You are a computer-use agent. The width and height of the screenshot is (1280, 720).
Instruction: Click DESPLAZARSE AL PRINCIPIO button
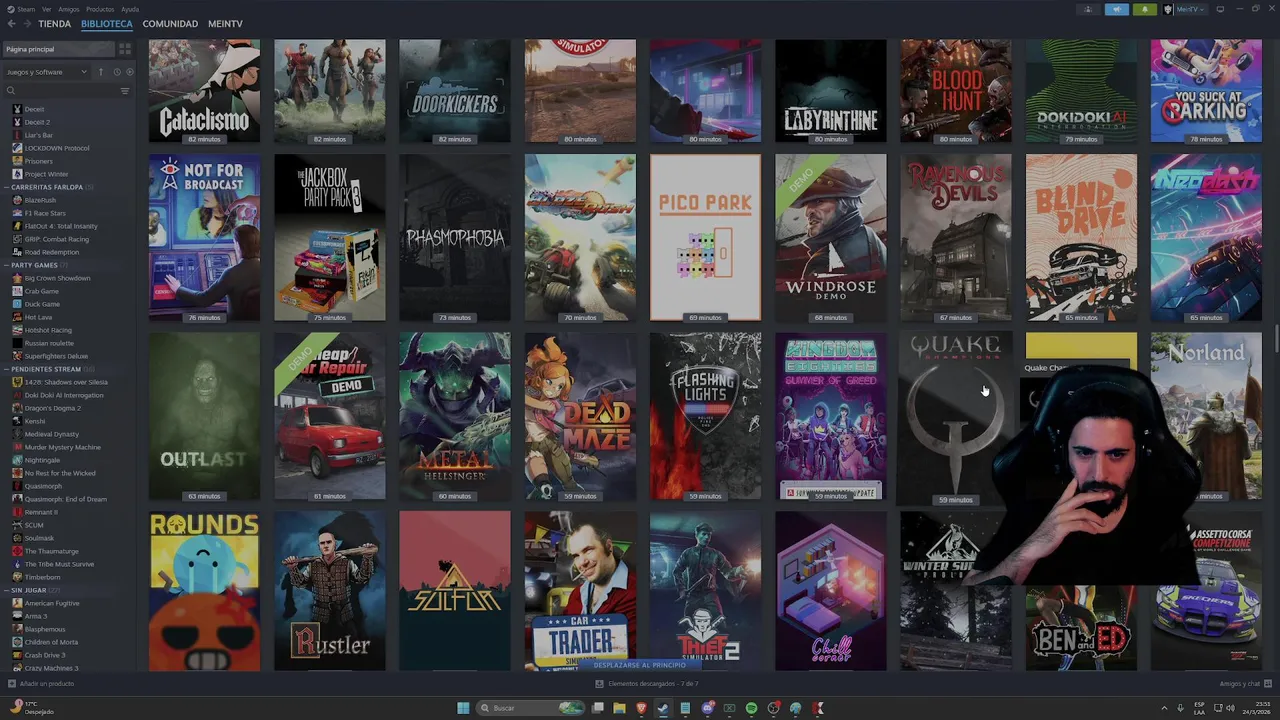640,665
